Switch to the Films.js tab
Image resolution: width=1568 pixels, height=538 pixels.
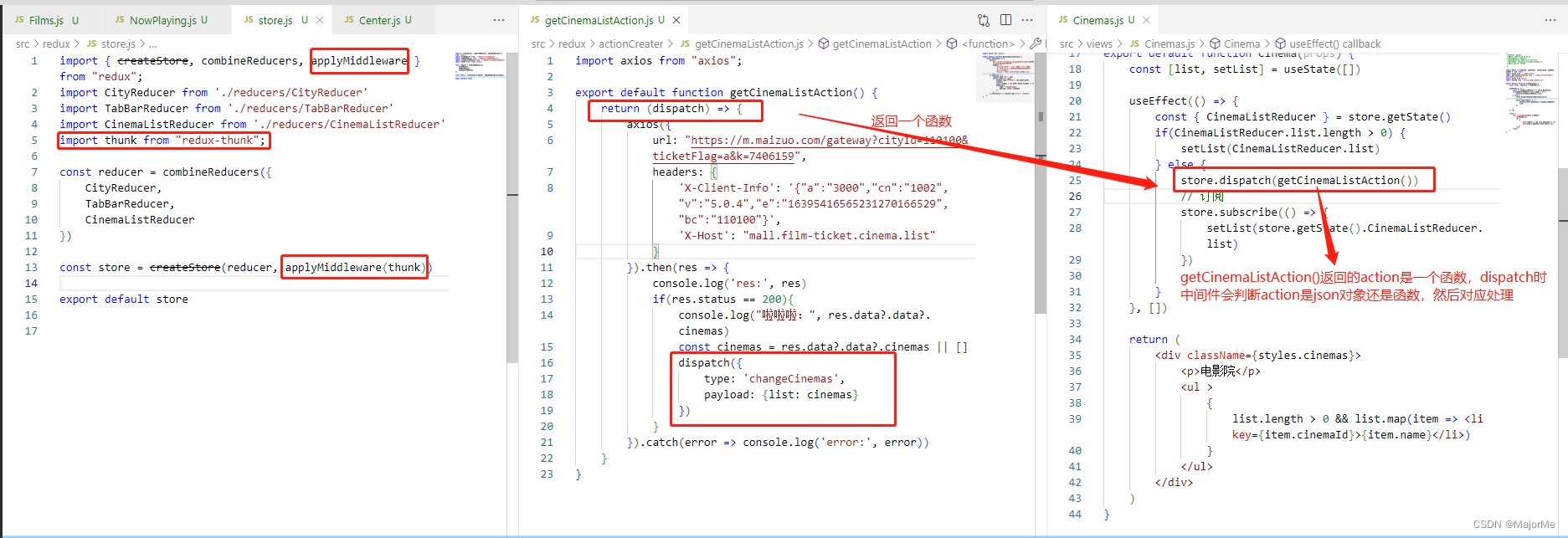47,20
